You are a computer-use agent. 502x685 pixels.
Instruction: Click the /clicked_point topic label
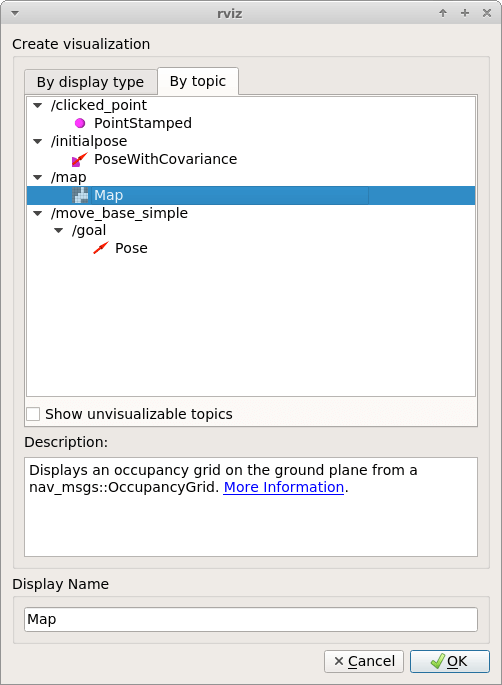click(99, 105)
